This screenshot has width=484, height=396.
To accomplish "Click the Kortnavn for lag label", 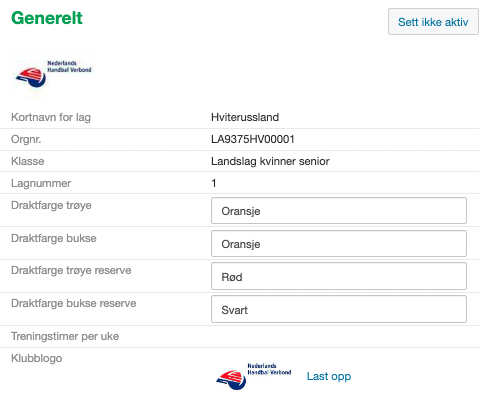I will [51, 117].
